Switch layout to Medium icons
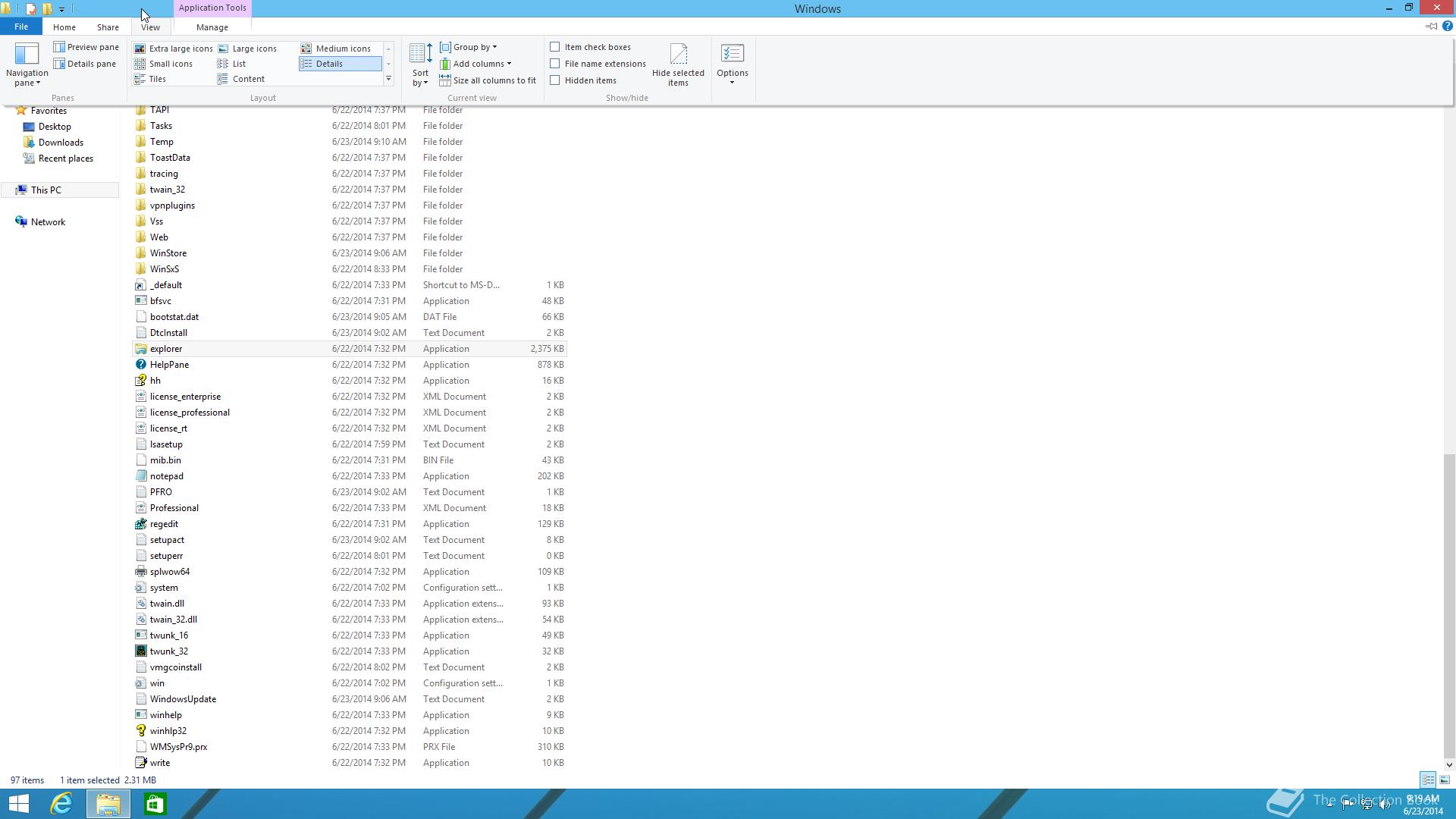1456x819 pixels. click(x=336, y=49)
